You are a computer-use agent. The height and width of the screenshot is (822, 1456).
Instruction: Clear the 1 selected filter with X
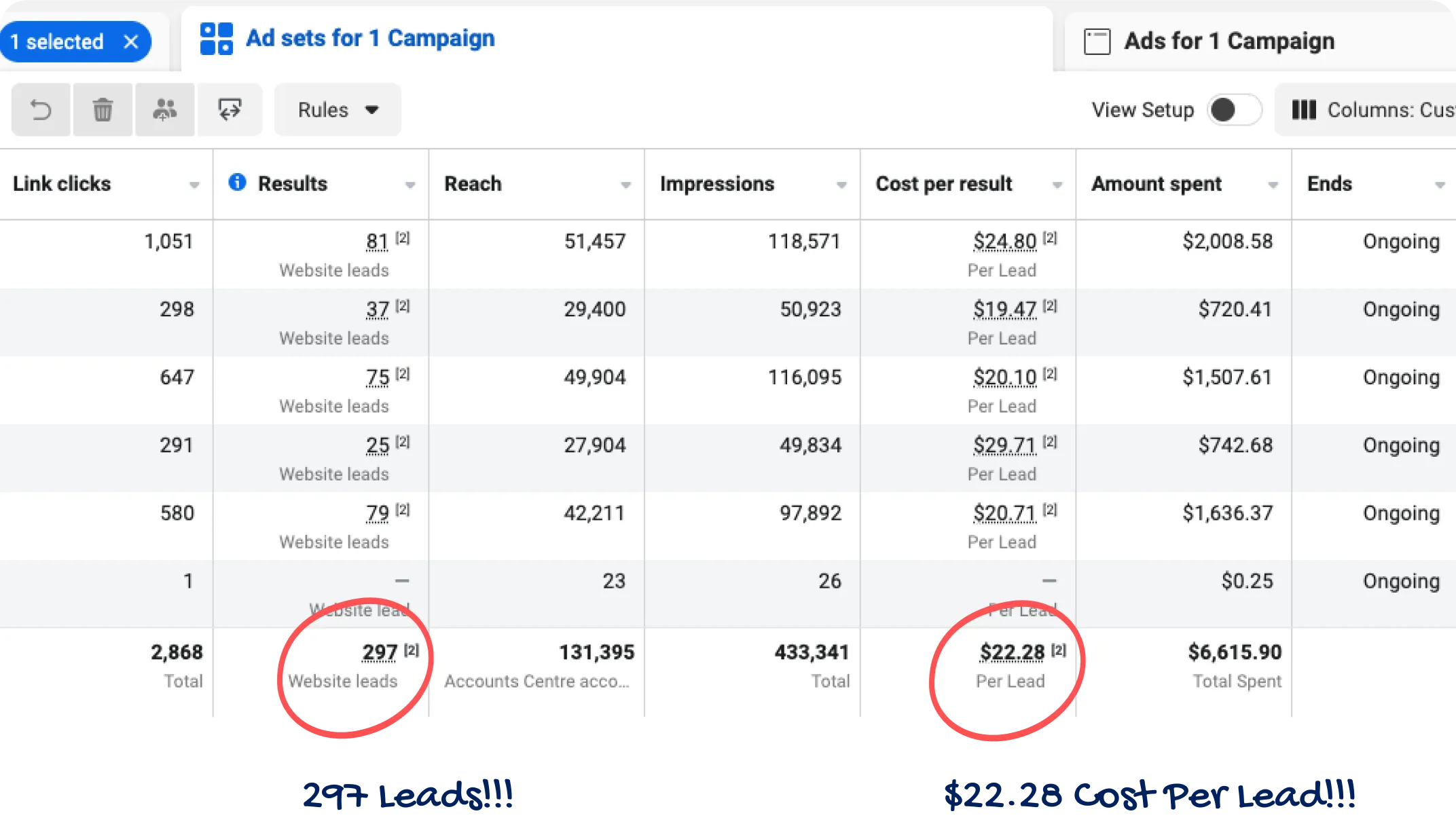[x=131, y=42]
